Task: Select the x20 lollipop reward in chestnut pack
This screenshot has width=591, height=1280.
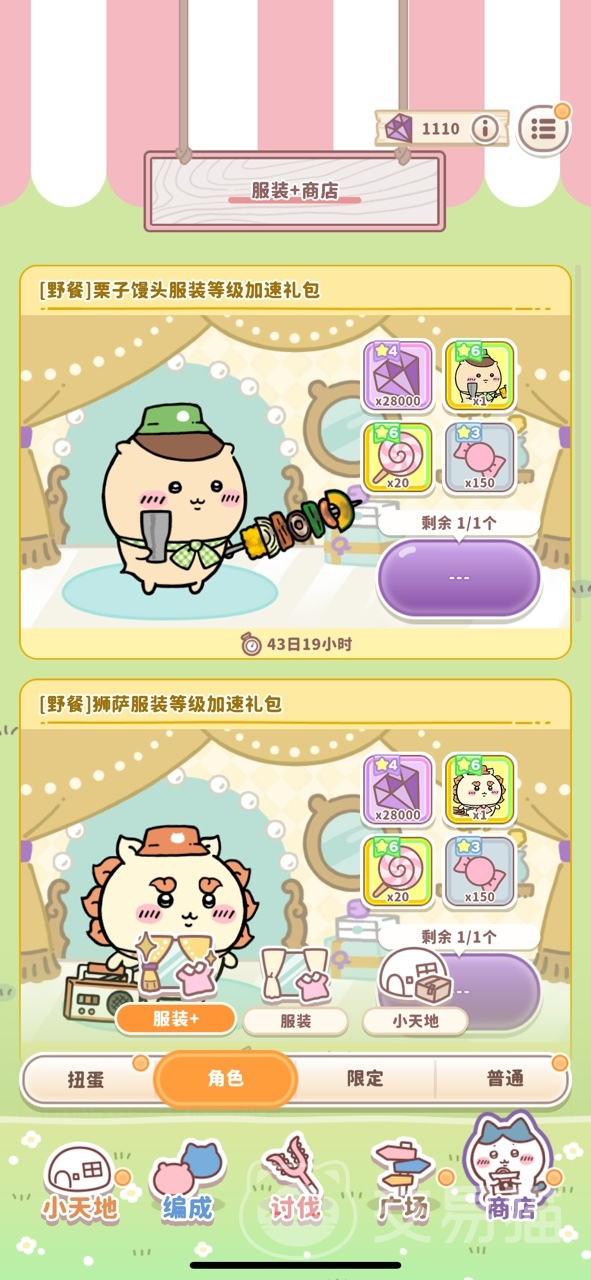Action: click(397, 458)
